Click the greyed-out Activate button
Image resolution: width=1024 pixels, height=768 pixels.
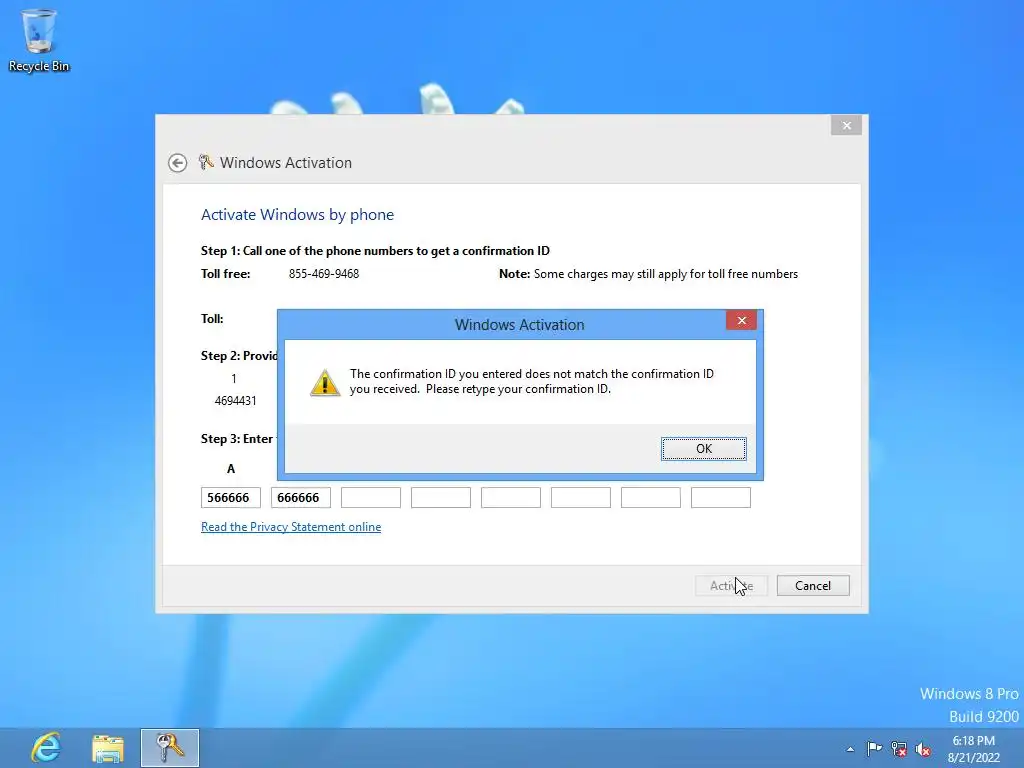[731, 586]
